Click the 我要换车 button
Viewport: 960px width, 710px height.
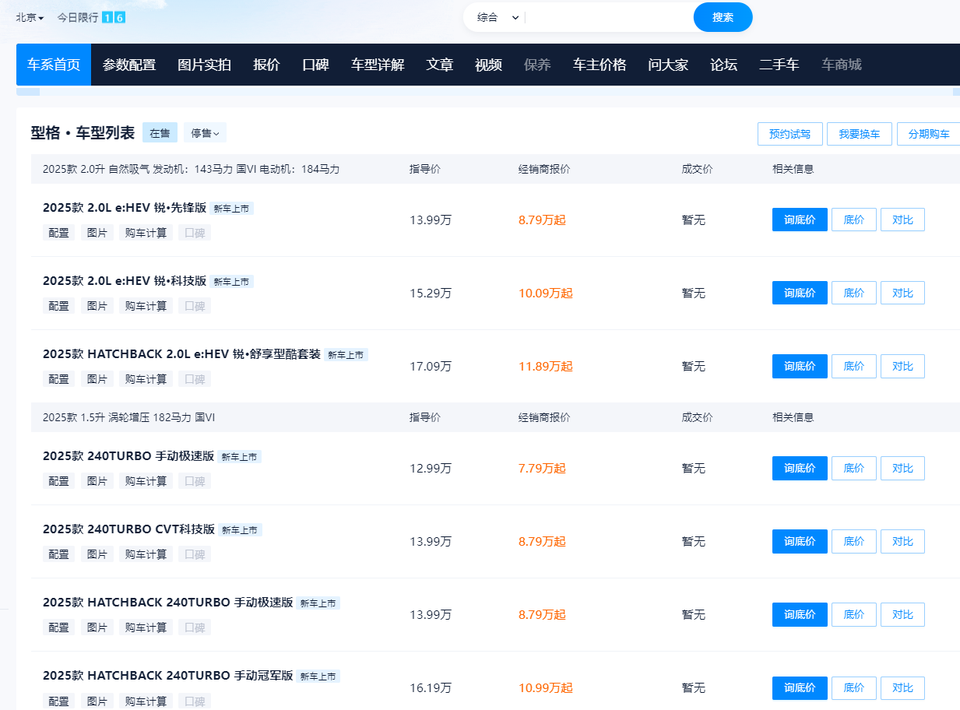(859, 134)
